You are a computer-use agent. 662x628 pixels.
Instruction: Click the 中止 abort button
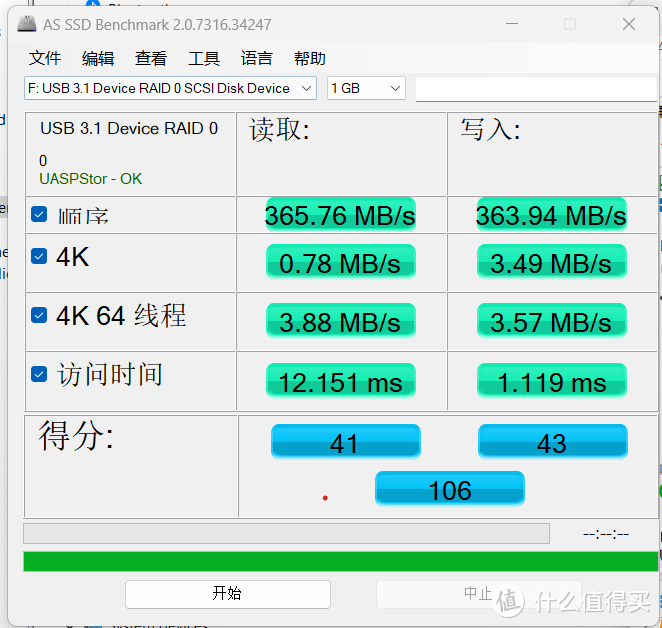478,593
